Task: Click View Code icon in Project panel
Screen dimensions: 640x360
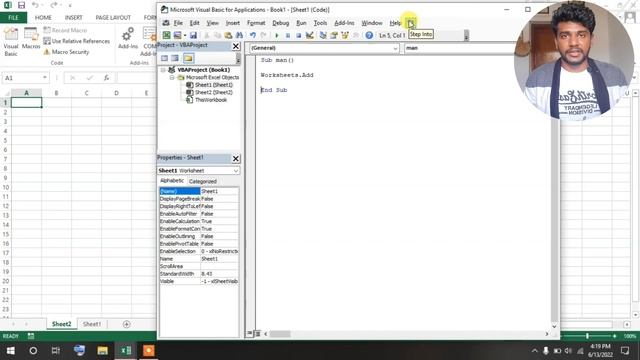Action: click(164, 58)
